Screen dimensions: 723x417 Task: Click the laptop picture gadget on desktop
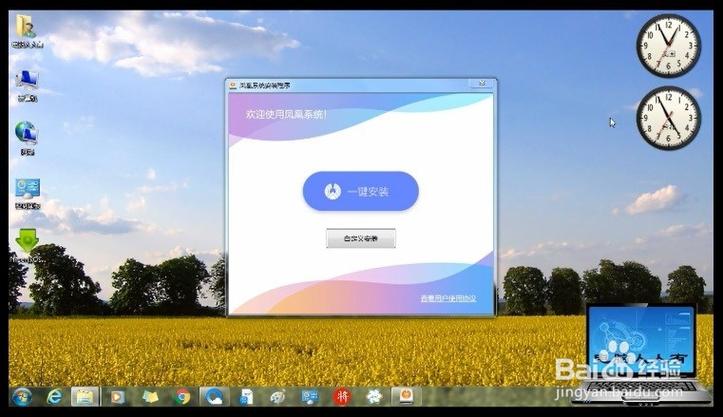tap(642, 354)
